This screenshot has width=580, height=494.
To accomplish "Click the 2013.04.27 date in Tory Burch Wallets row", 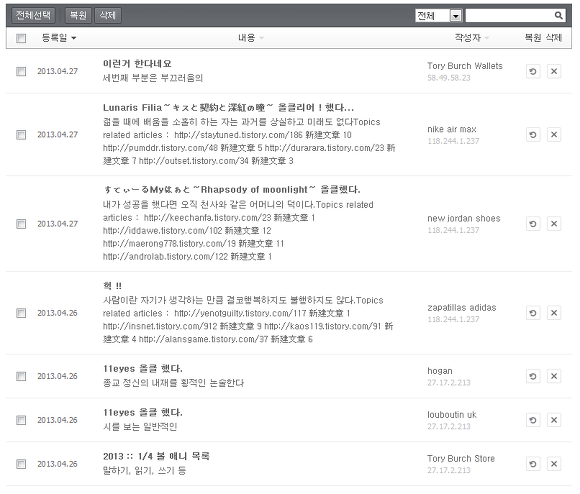I will [x=57, y=71].
